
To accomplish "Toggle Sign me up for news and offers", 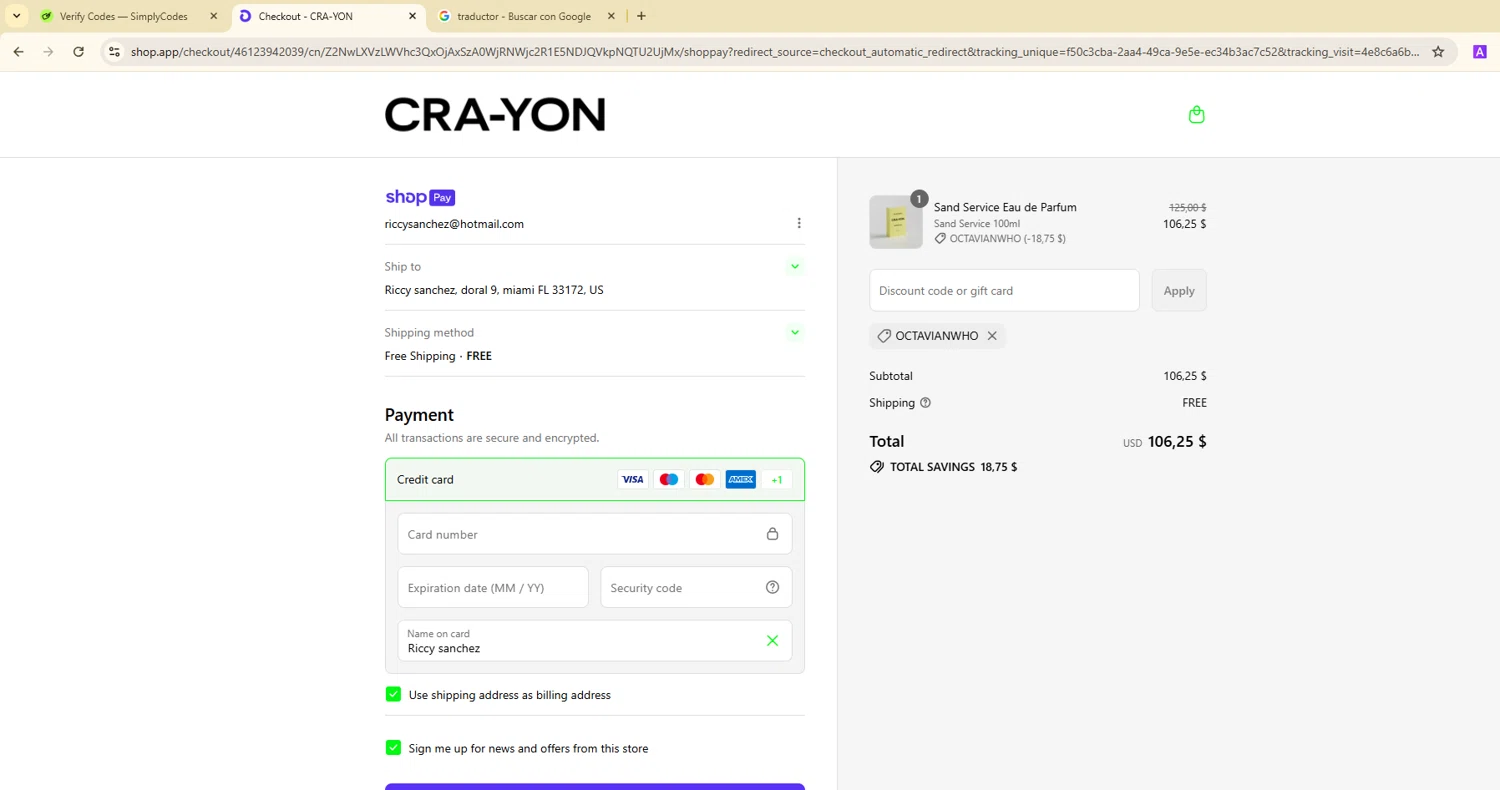I will (x=393, y=748).
